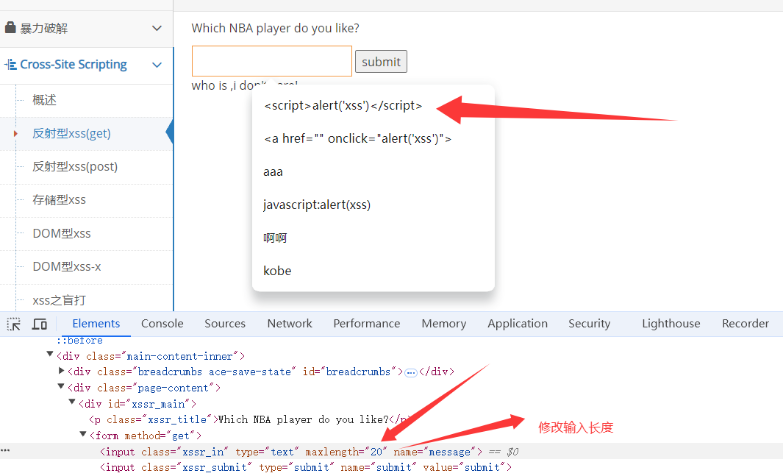Expand the 暴力破解 menu chevron
783x476 pixels.
(x=157, y=28)
